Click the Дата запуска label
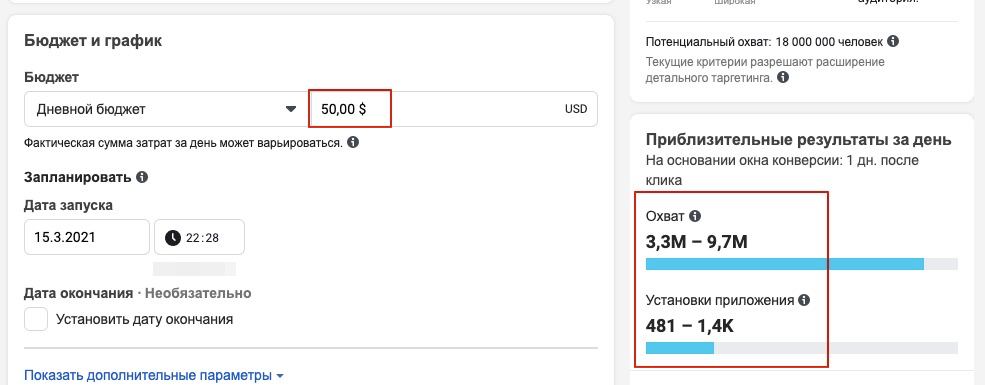This screenshot has width=985, height=385. (68, 205)
